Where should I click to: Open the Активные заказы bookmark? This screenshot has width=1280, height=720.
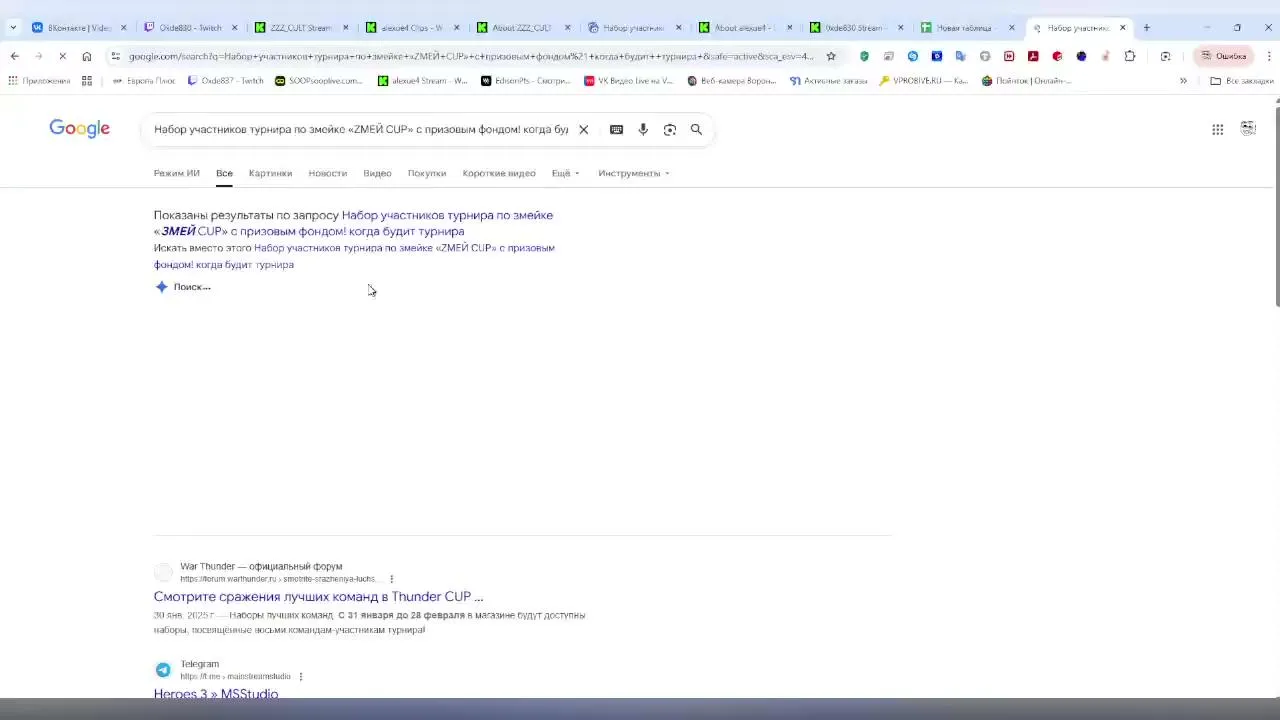pyautogui.click(x=829, y=81)
